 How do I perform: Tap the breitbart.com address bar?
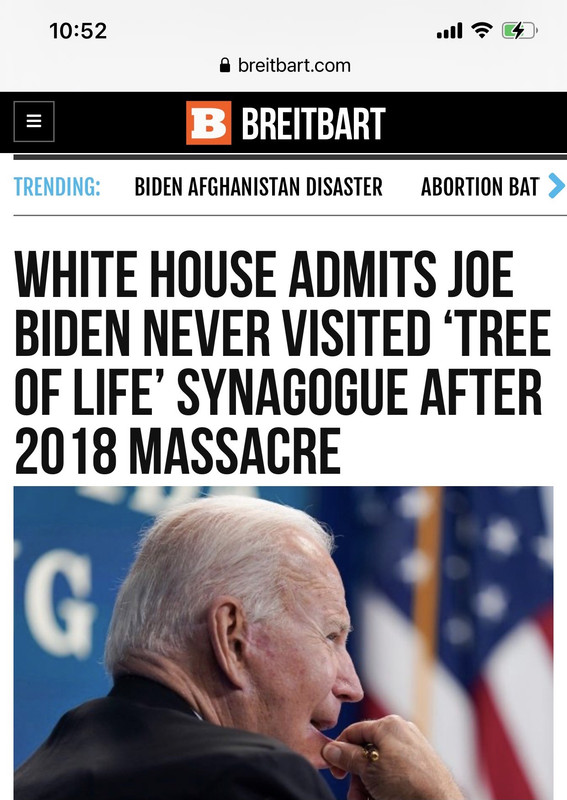point(285,65)
